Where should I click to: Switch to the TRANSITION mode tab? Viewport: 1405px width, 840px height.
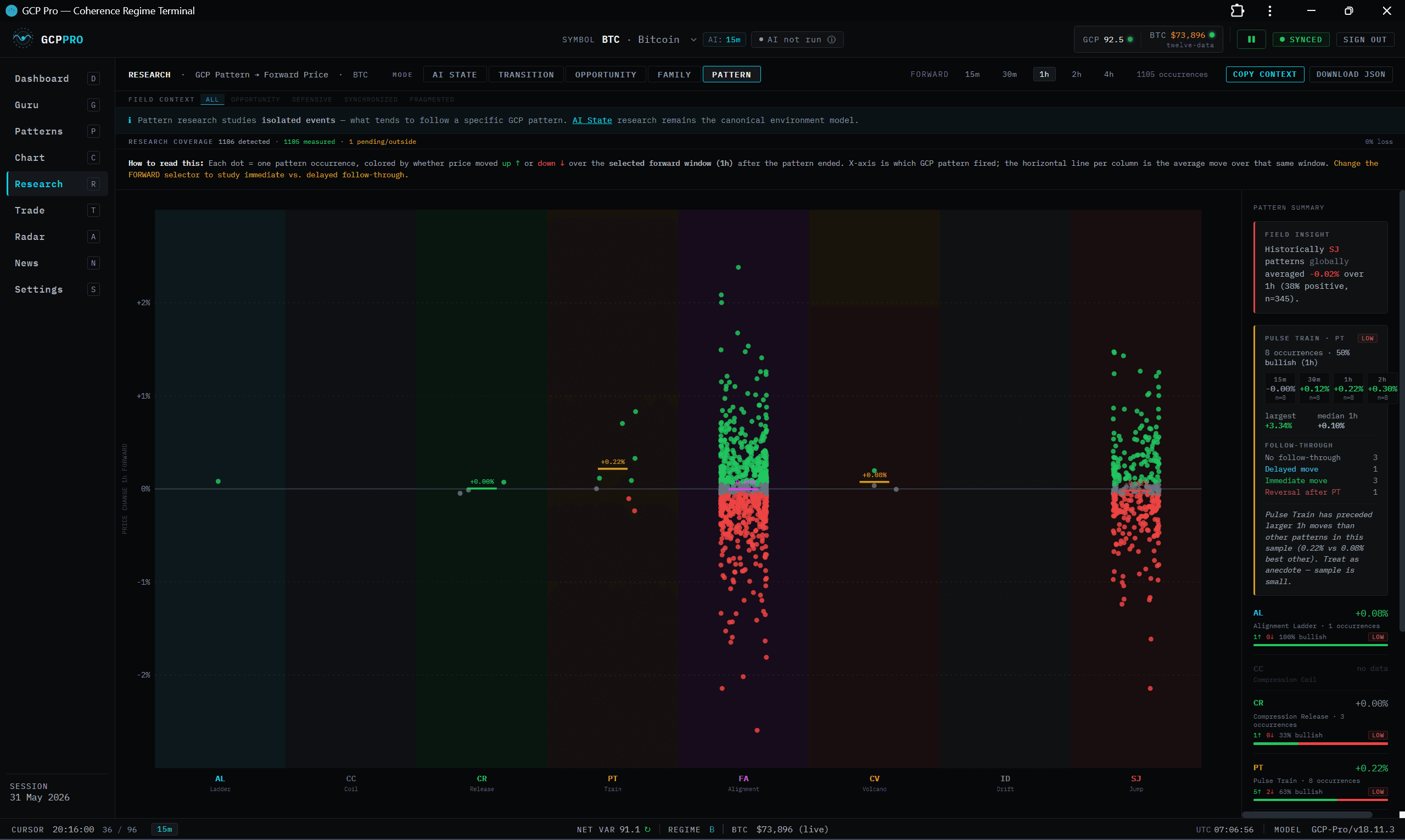[526, 75]
